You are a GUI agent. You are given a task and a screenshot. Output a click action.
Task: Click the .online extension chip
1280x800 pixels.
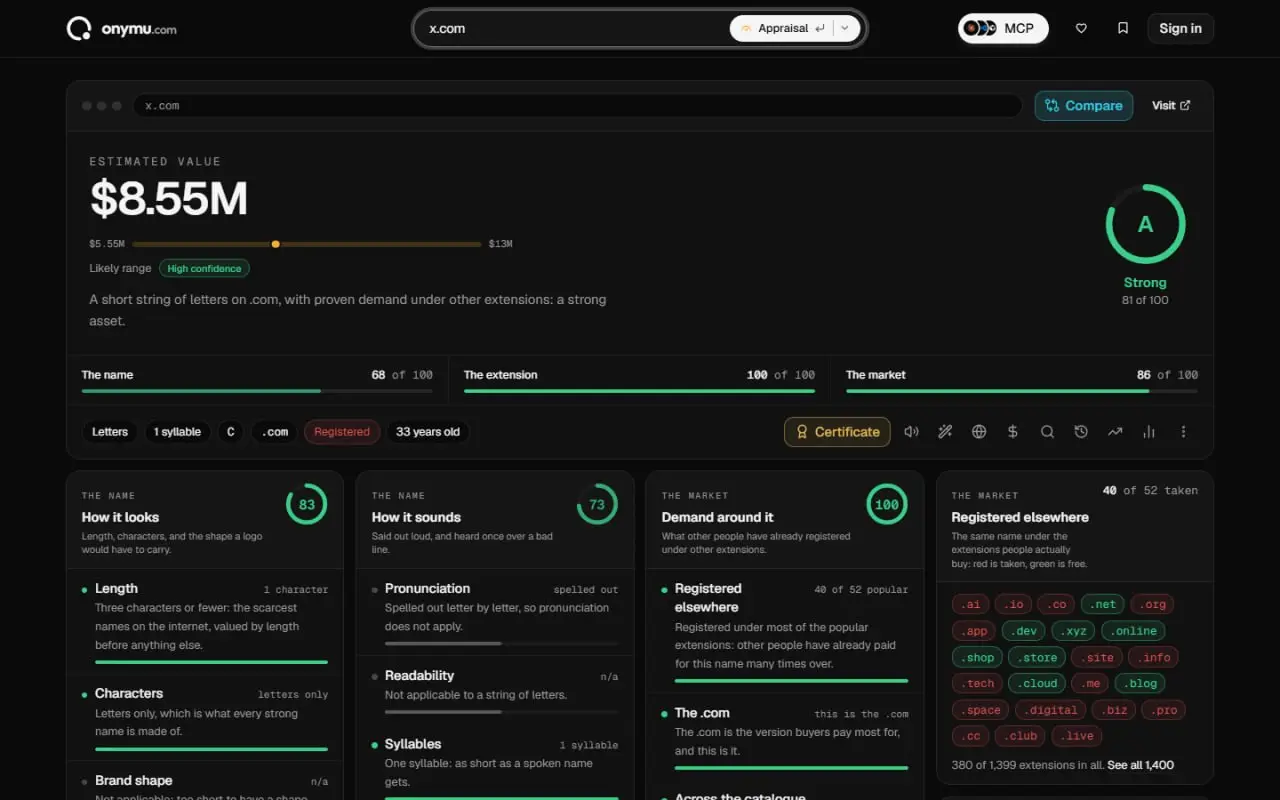(1134, 631)
